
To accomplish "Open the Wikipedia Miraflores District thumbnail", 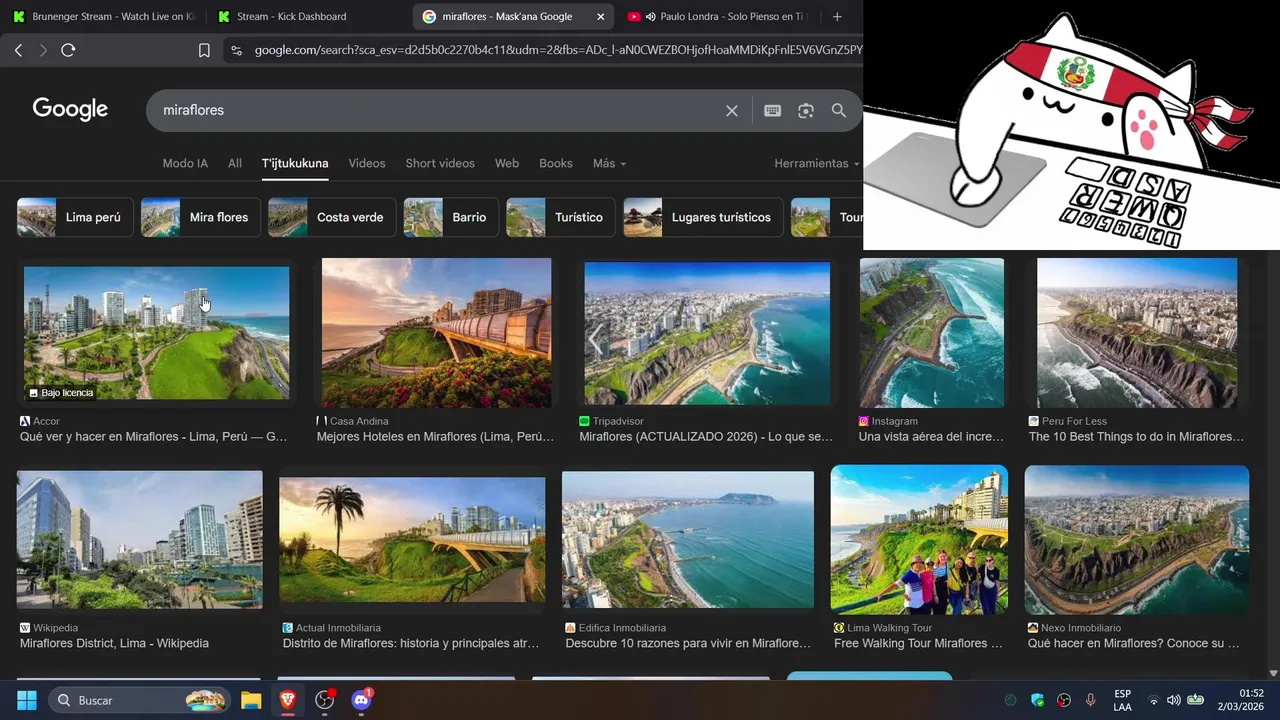I will click(140, 540).
